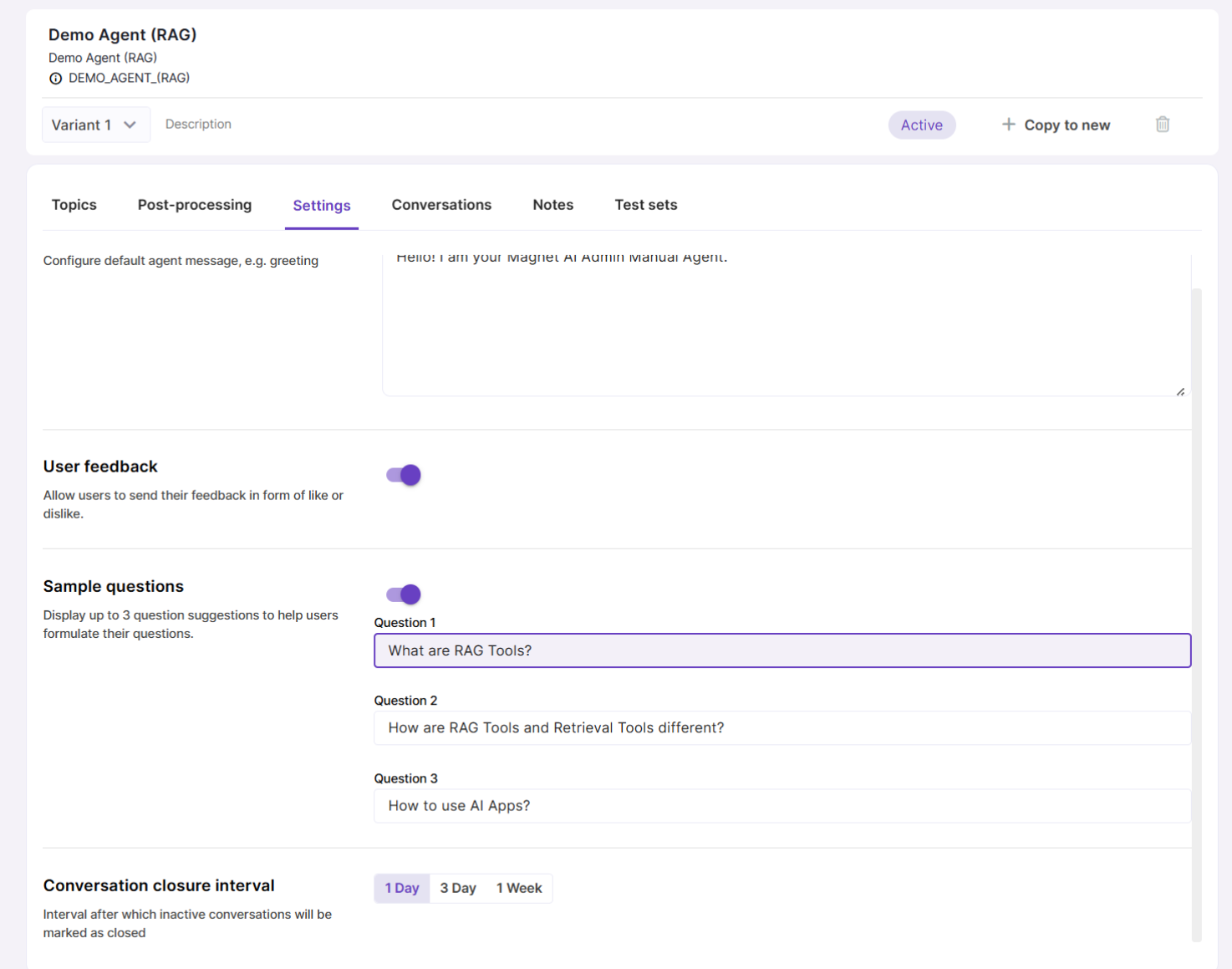Image resolution: width=1232 pixels, height=969 pixels.
Task: Switch to the Test sets tab
Action: 646,205
